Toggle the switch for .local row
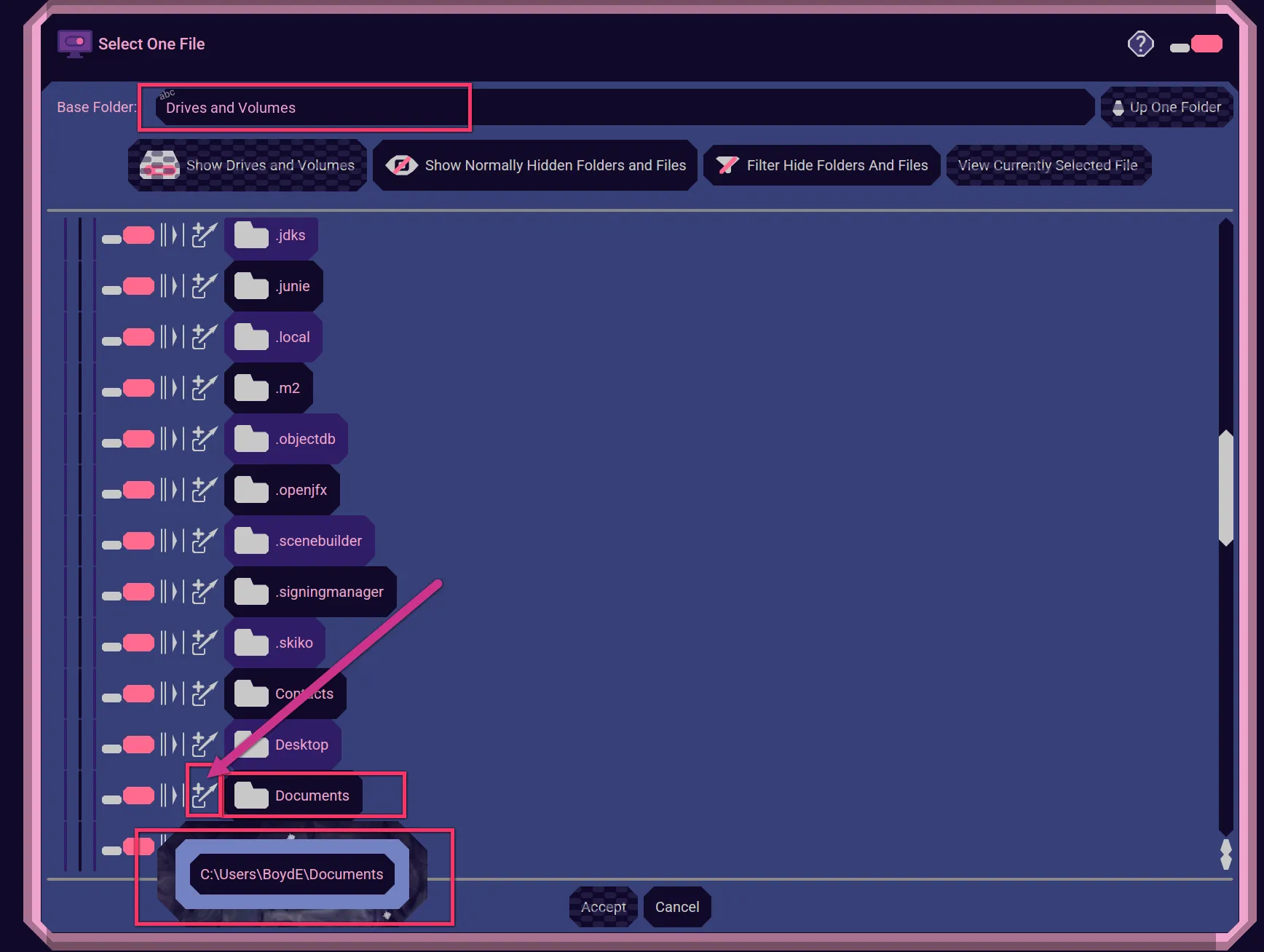This screenshot has width=1264, height=952. click(128, 338)
